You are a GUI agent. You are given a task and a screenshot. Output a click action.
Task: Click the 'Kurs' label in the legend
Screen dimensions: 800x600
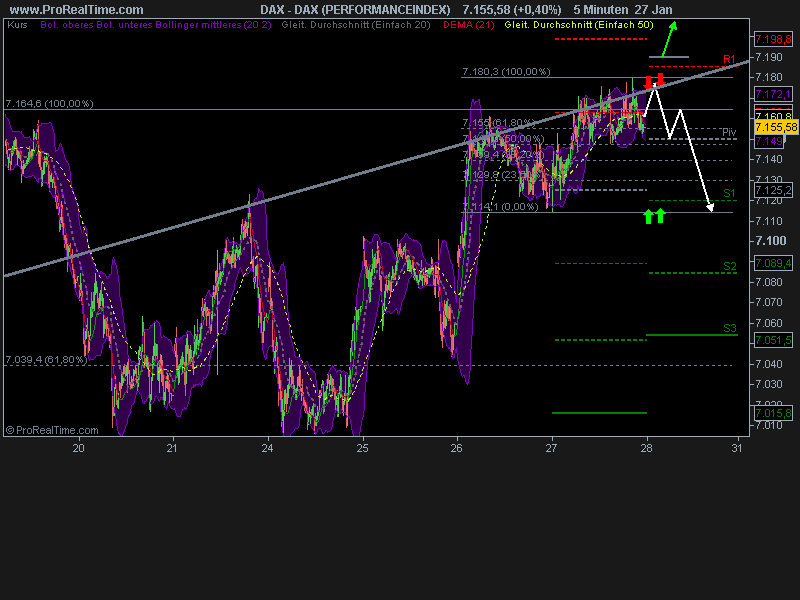(x=16, y=29)
